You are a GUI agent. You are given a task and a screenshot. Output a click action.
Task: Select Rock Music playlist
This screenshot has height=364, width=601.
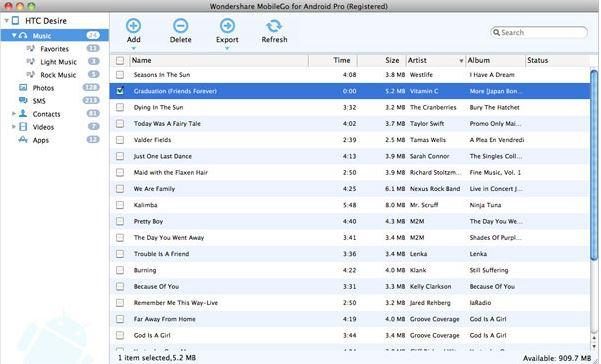58,75
